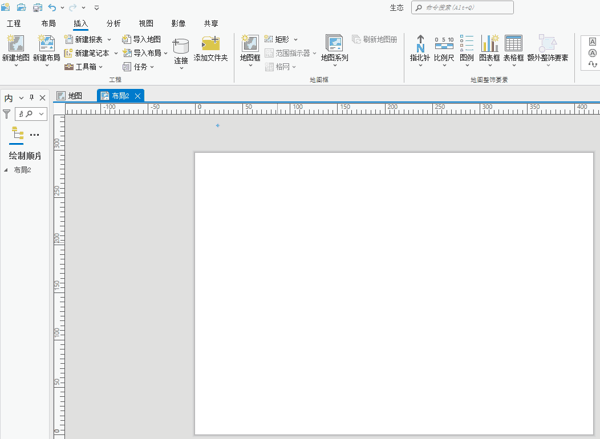
Task: Click the 新建布局 (New Layout) icon
Action: (47, 43)
